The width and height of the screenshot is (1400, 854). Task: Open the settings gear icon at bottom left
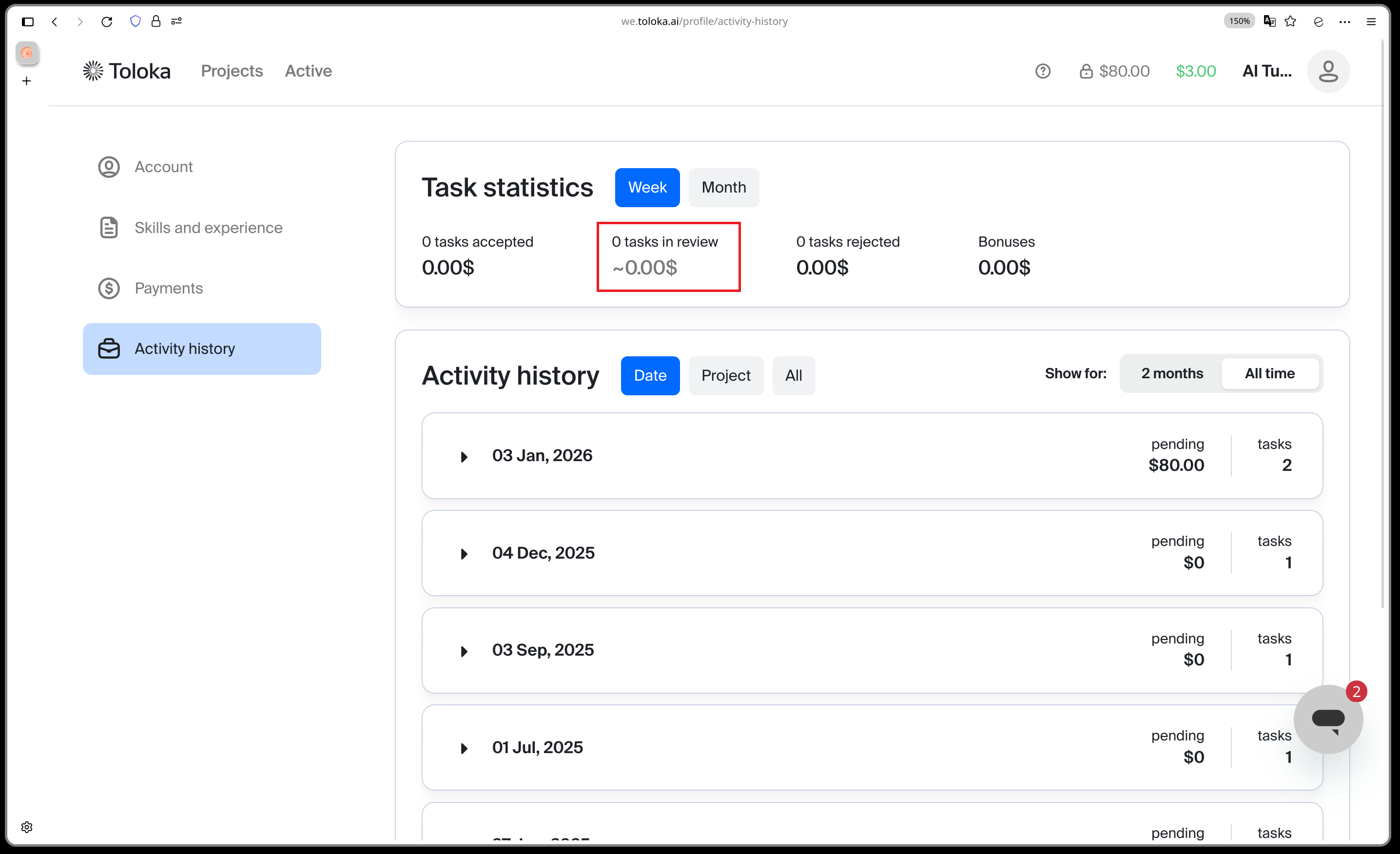click(x=27, y=827)
